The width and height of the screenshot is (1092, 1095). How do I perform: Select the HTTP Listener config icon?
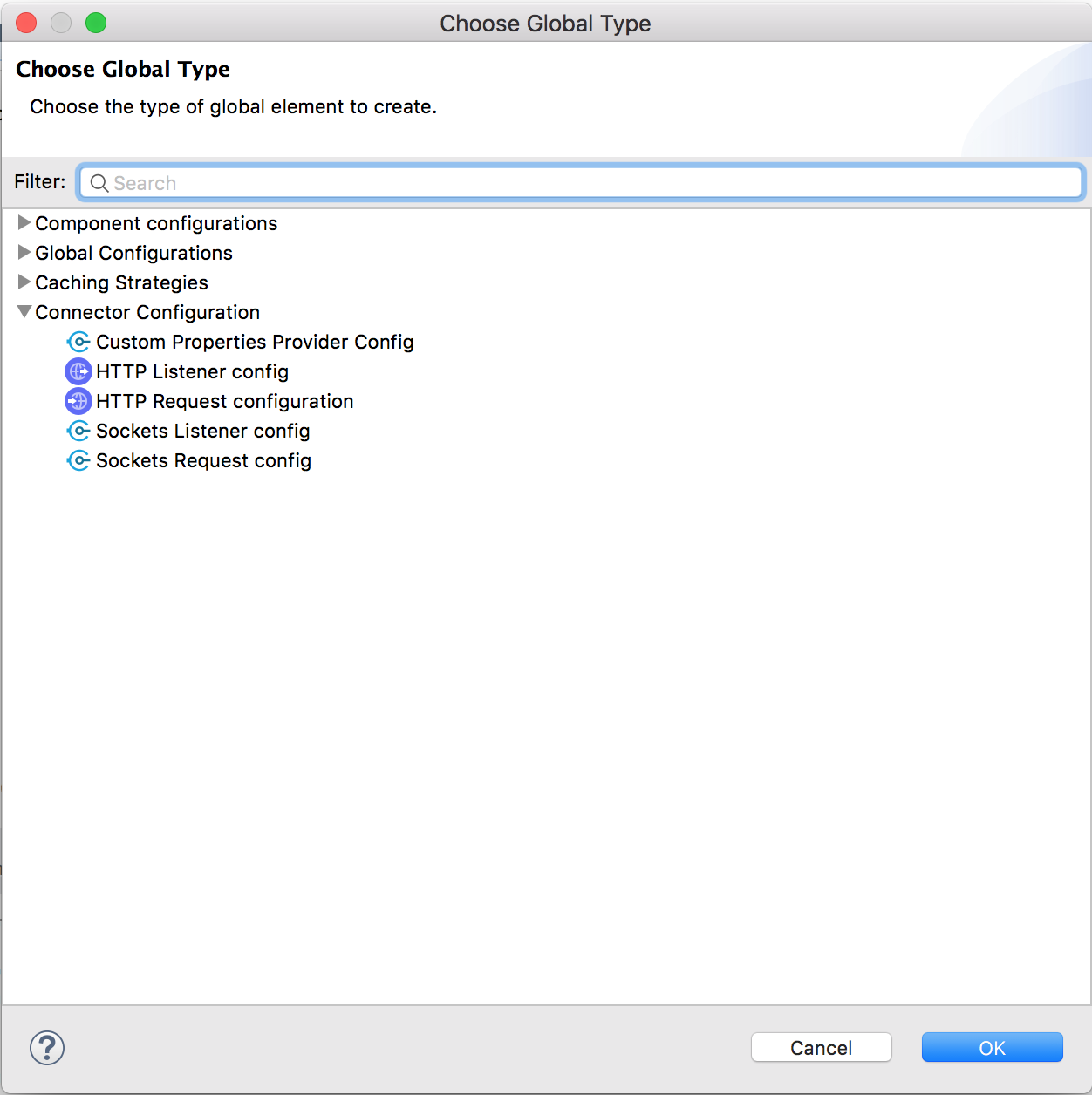click(78, 371)
